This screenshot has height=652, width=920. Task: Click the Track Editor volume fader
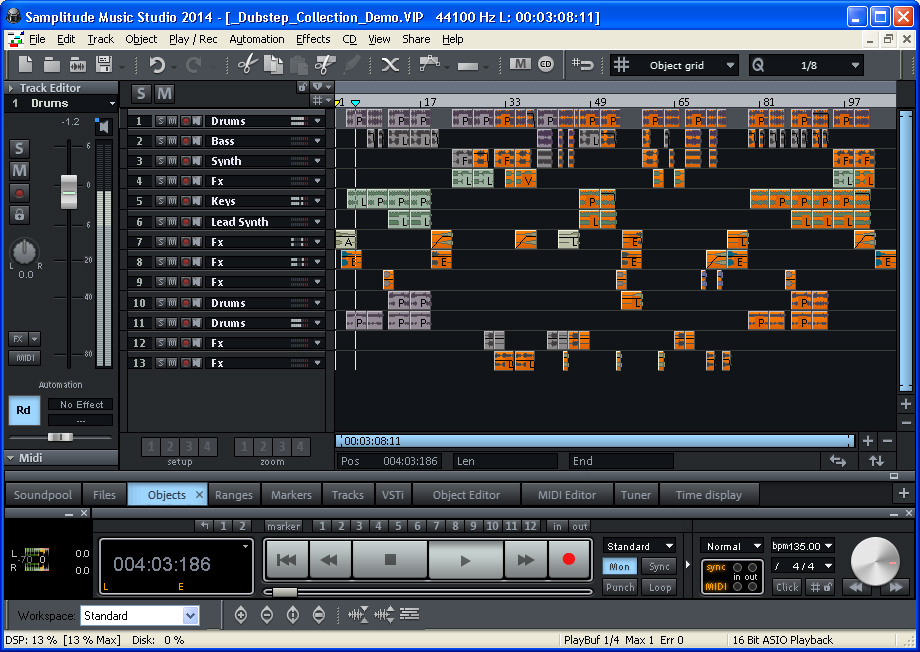tap(69, 191)
